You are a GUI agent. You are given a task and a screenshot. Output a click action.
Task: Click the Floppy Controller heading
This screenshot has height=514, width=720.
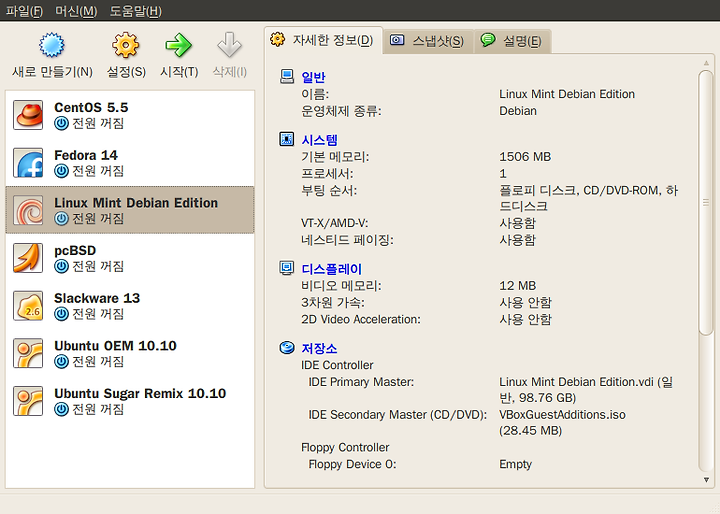point(345,447)
